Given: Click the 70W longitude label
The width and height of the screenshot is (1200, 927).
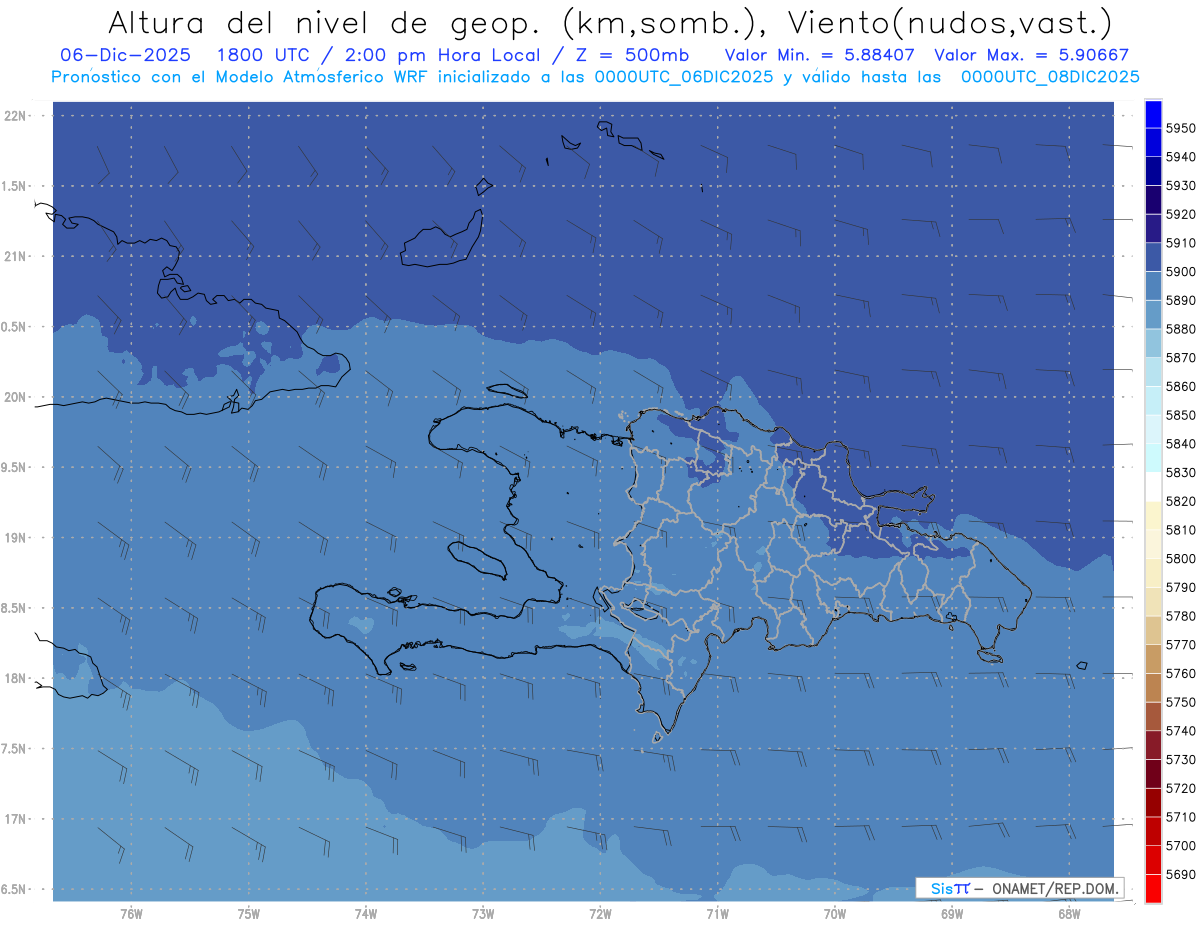Looking at the screenshot, I should coord(835,914).
